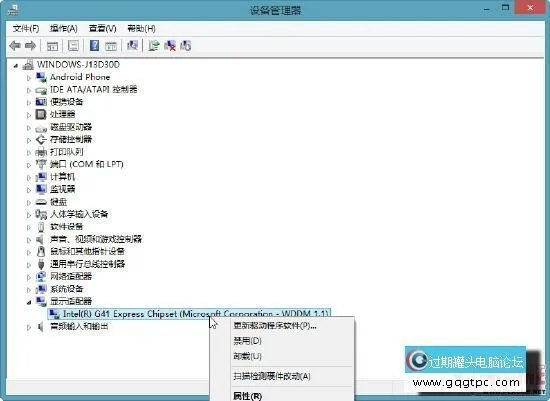Open the 操作(A) menu

click(x=63, y=28)
